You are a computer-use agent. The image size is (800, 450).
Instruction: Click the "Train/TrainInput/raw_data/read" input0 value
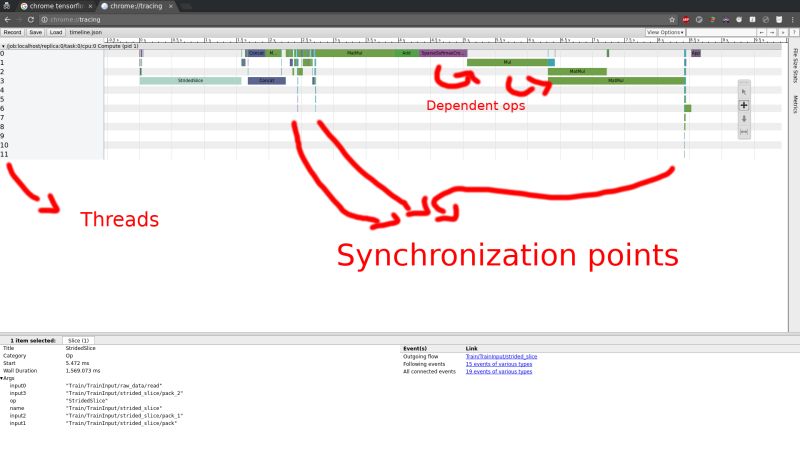[113, 386]
